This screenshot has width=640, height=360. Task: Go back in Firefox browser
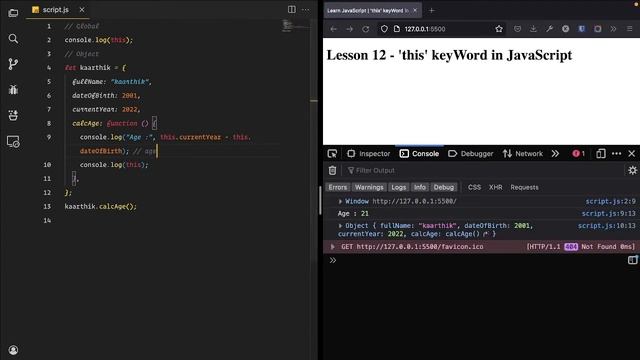[x=333, y=29]
